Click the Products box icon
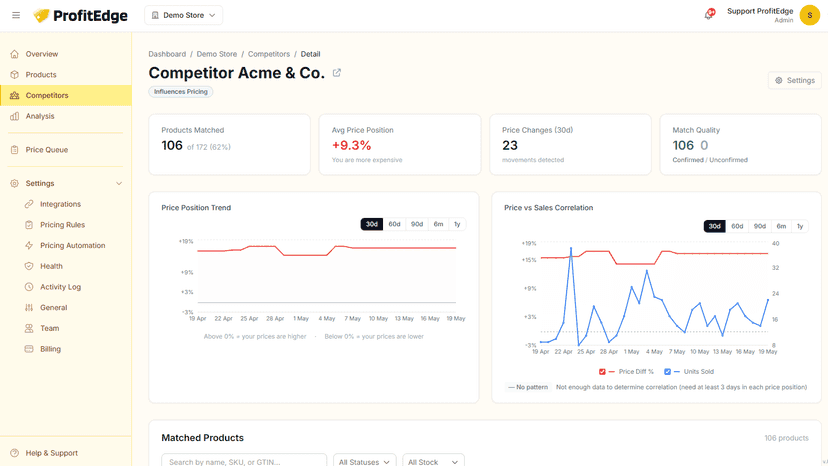The height and width of the screenshot is (466, 828). click(14, 74)
